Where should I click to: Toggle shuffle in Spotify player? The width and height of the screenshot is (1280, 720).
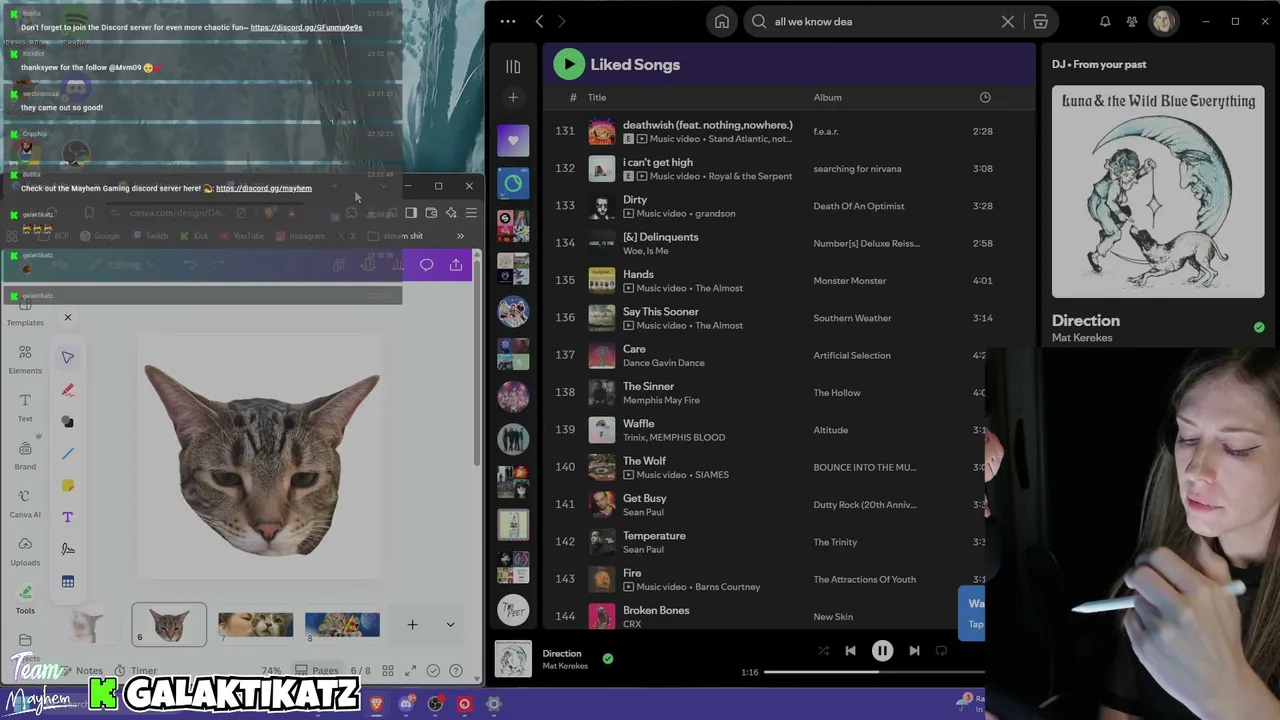(x=823, y=651)
